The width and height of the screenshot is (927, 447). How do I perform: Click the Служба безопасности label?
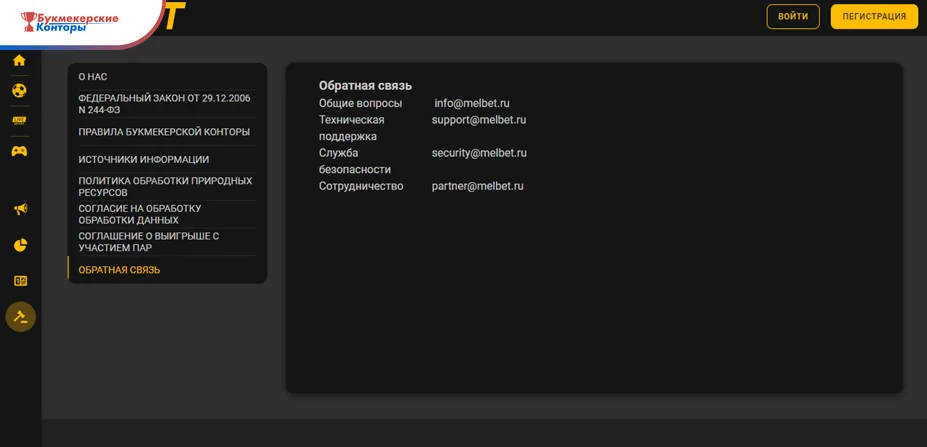(355, 161)
